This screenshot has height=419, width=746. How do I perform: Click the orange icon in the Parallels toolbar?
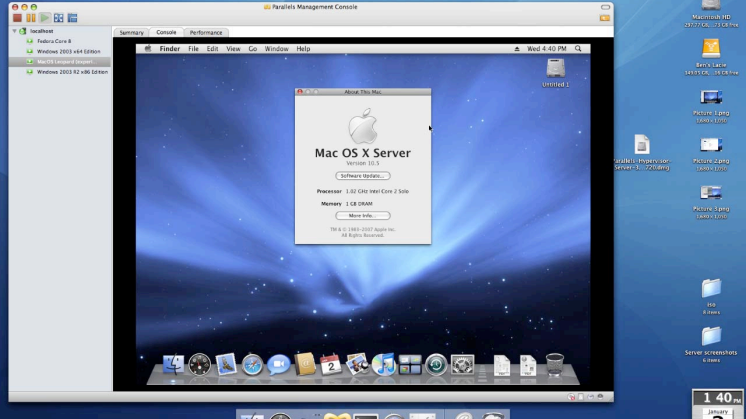(605, 18)
